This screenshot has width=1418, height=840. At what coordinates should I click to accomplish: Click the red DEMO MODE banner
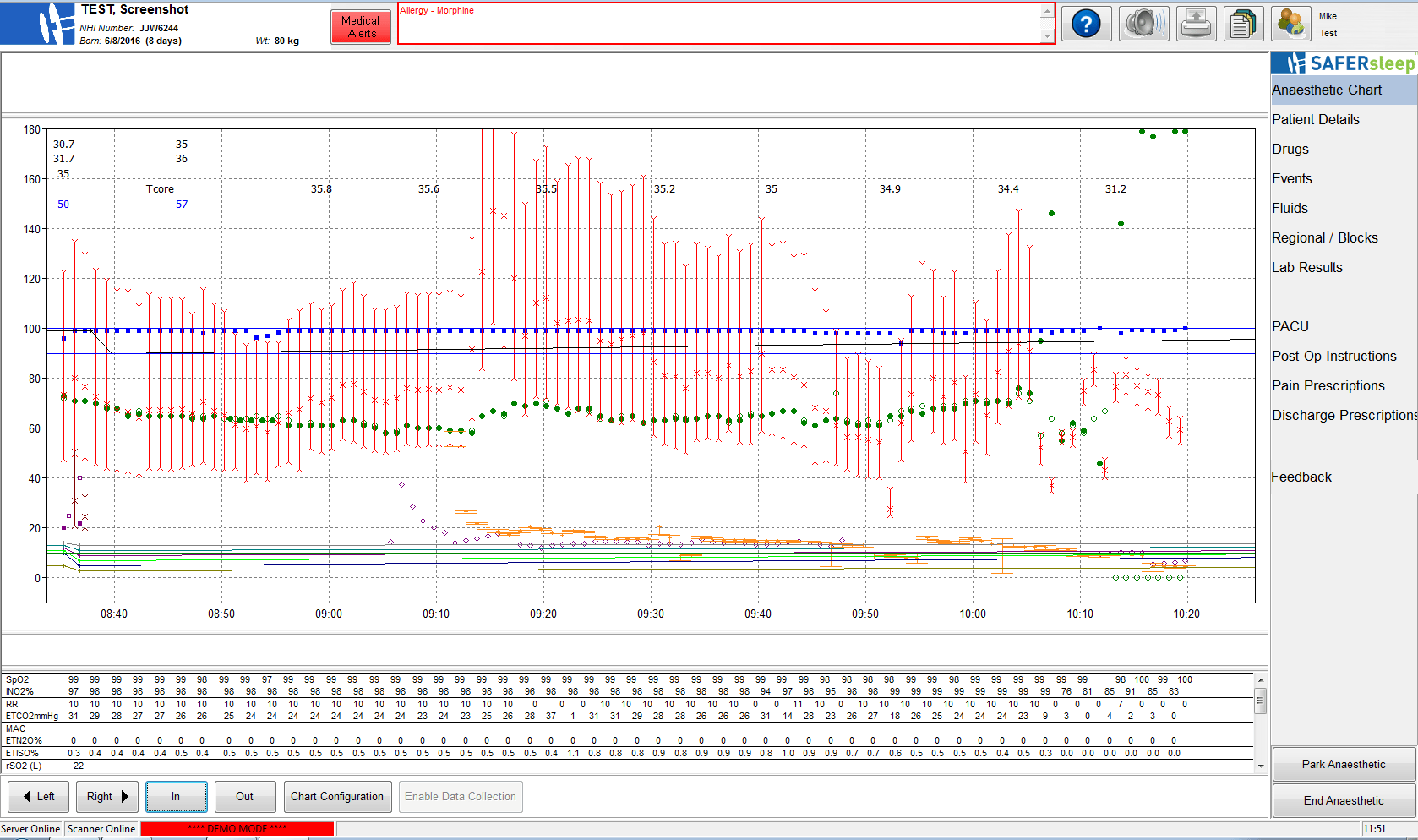tap(237, 829)
